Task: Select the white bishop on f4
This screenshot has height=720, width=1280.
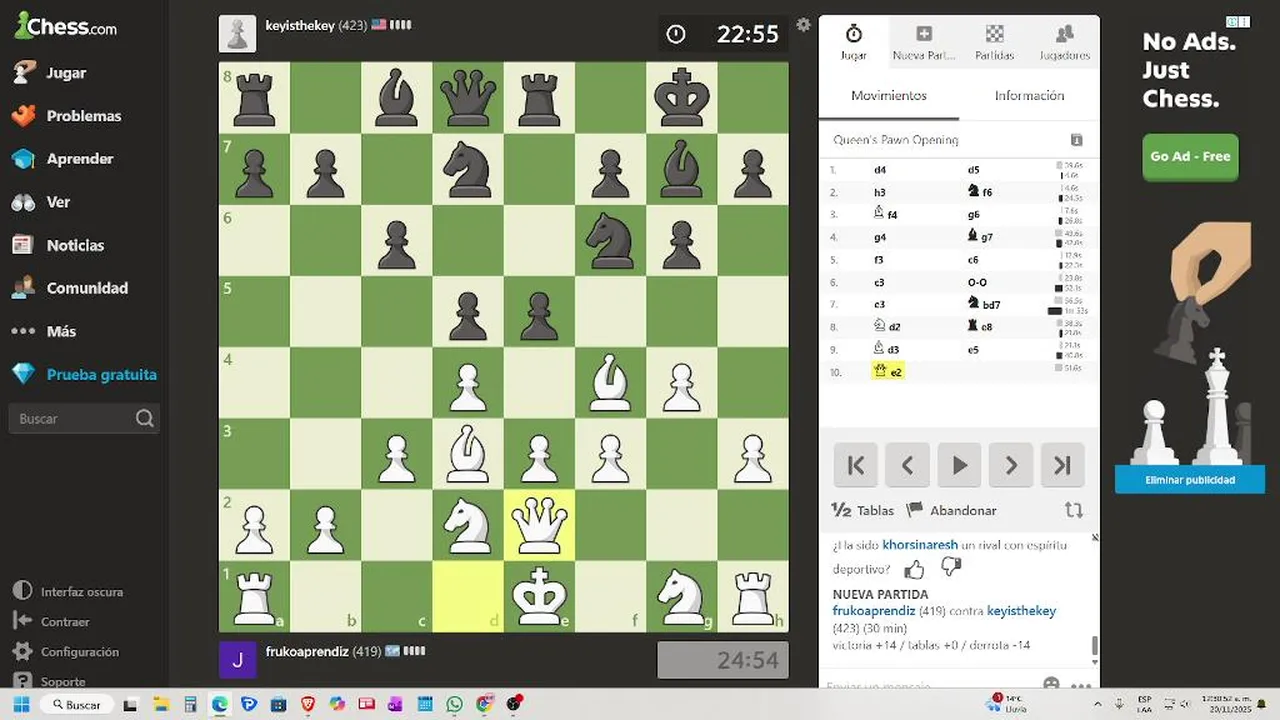Action: point(610,383)
